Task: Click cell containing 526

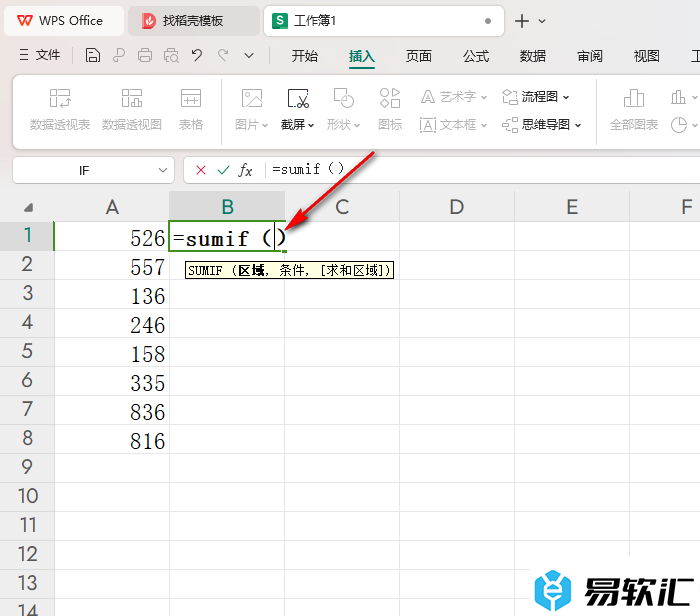Action: [x=112, y=236]
